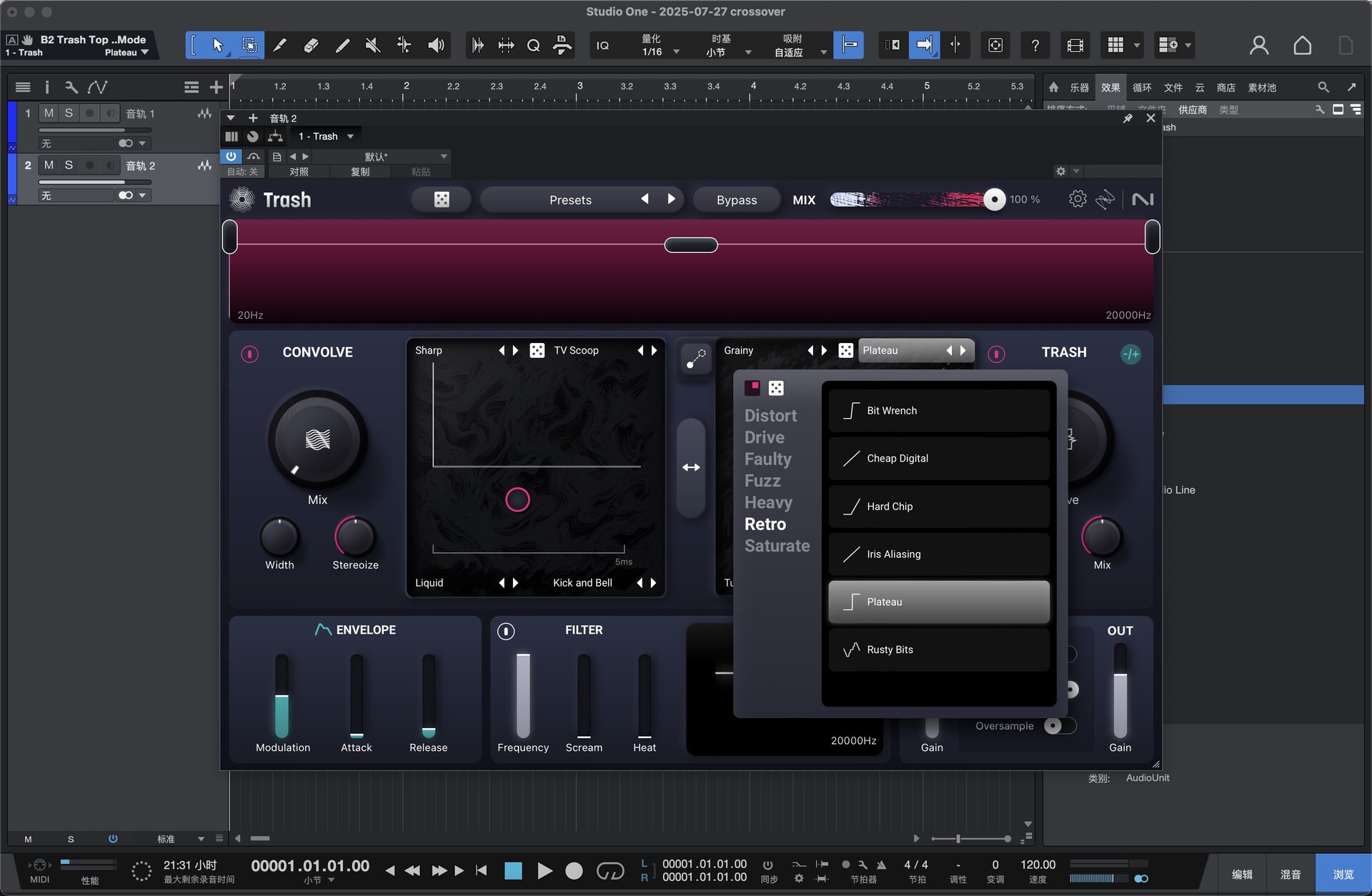
Task: Add a new track with plus
Action: click(x=216, y=87)
